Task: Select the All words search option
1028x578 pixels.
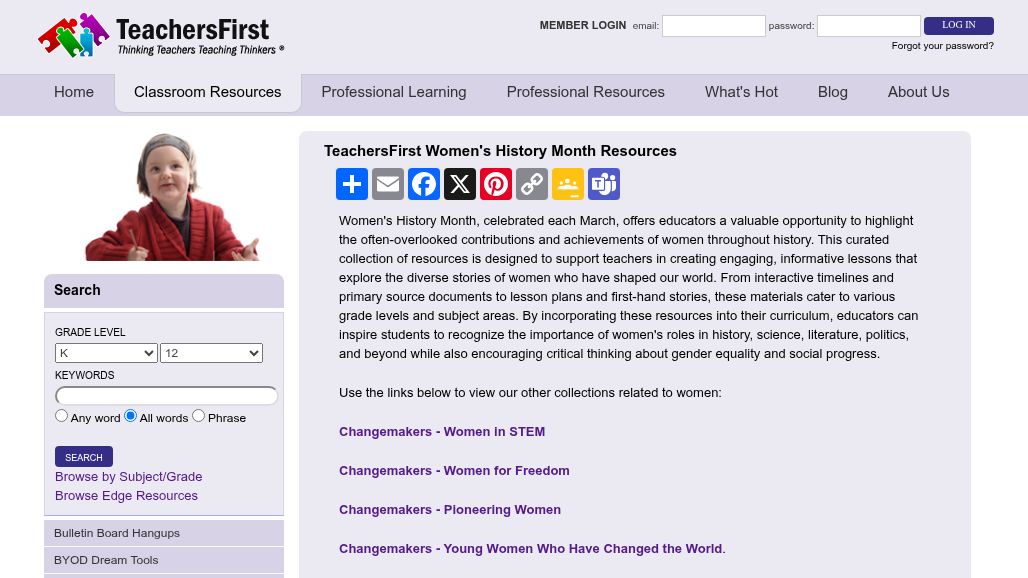Action: pos(130,415)
